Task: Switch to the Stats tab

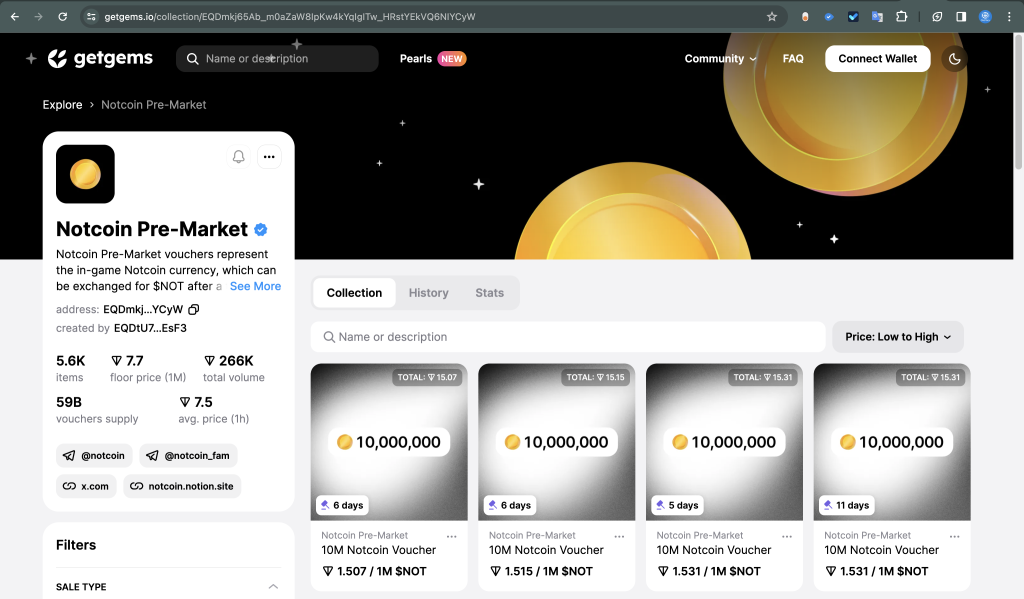Action: coord(489,292)
